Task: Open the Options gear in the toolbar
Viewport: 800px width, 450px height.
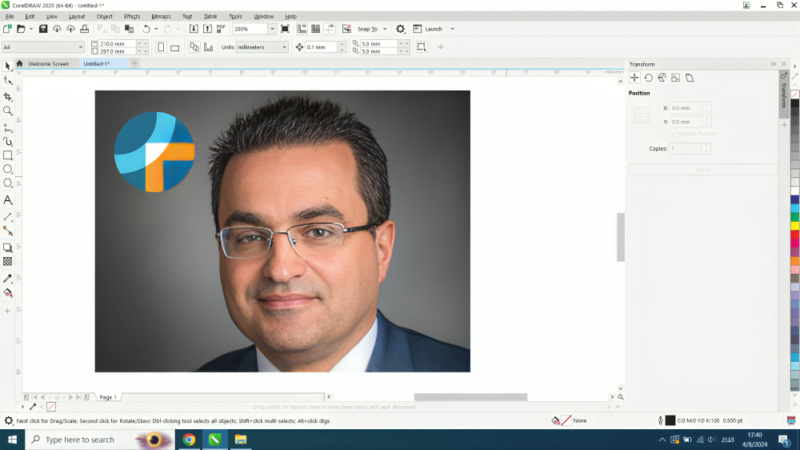Action: [401, 29]
